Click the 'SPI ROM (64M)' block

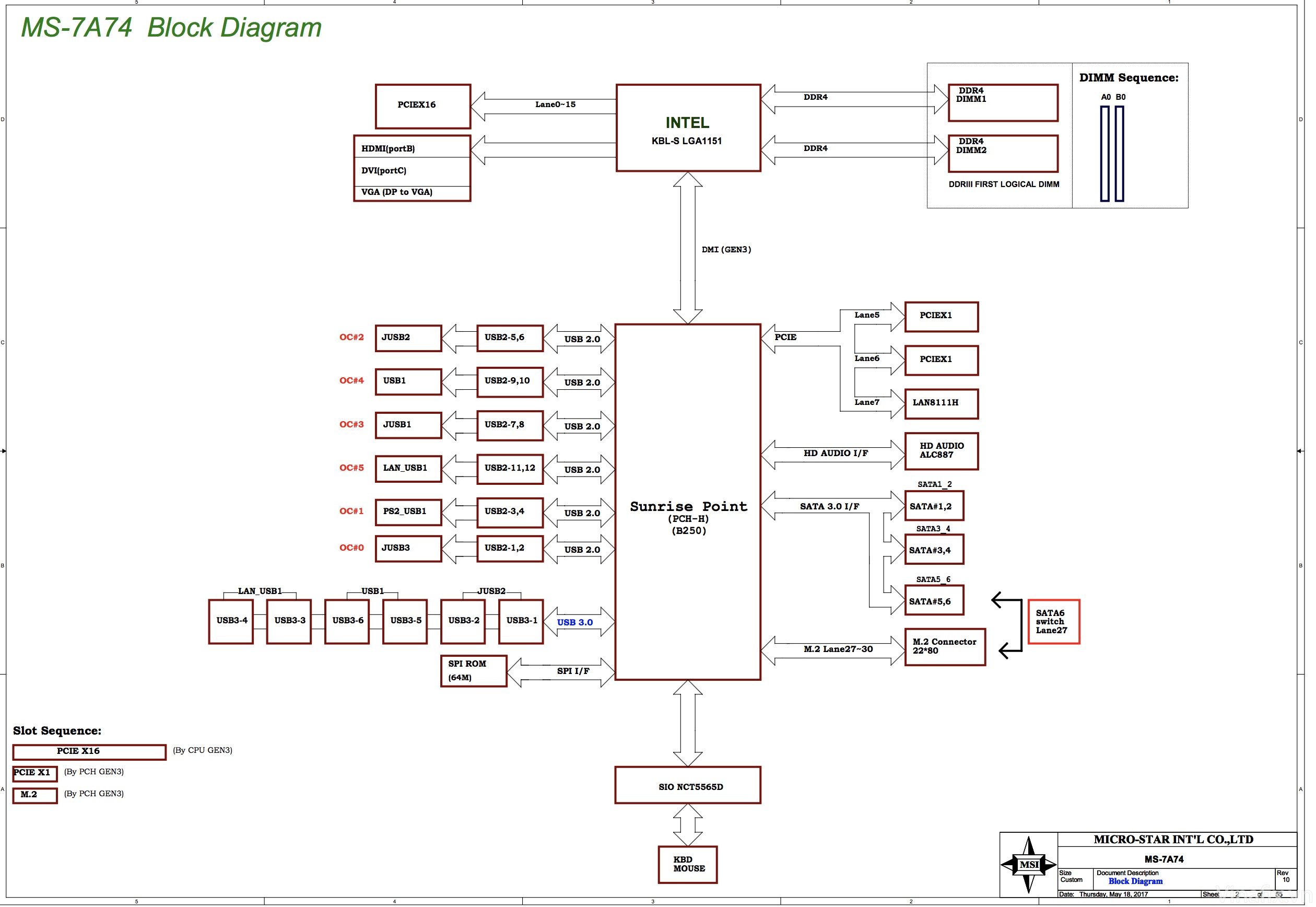[473, 671]
